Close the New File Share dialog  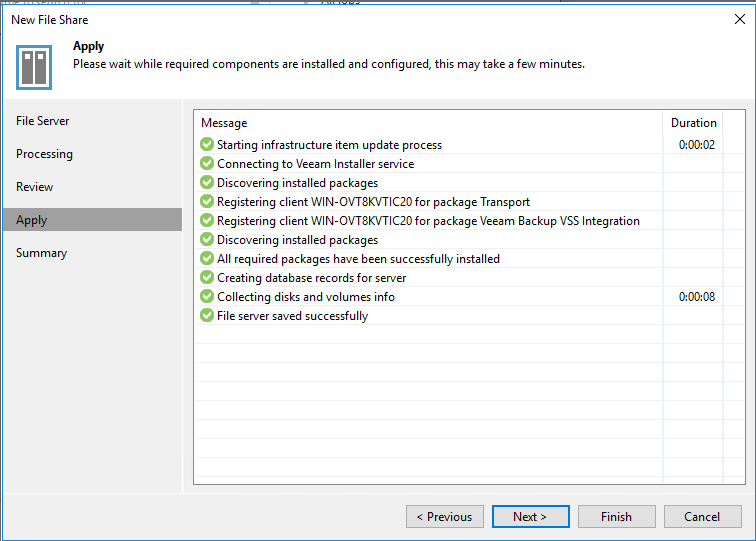click(738, 19)
